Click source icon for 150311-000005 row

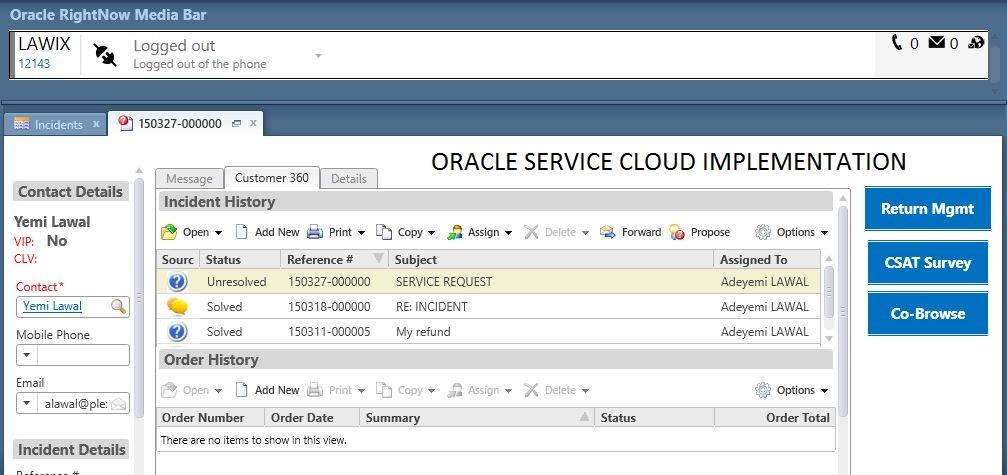pos(177,332)
